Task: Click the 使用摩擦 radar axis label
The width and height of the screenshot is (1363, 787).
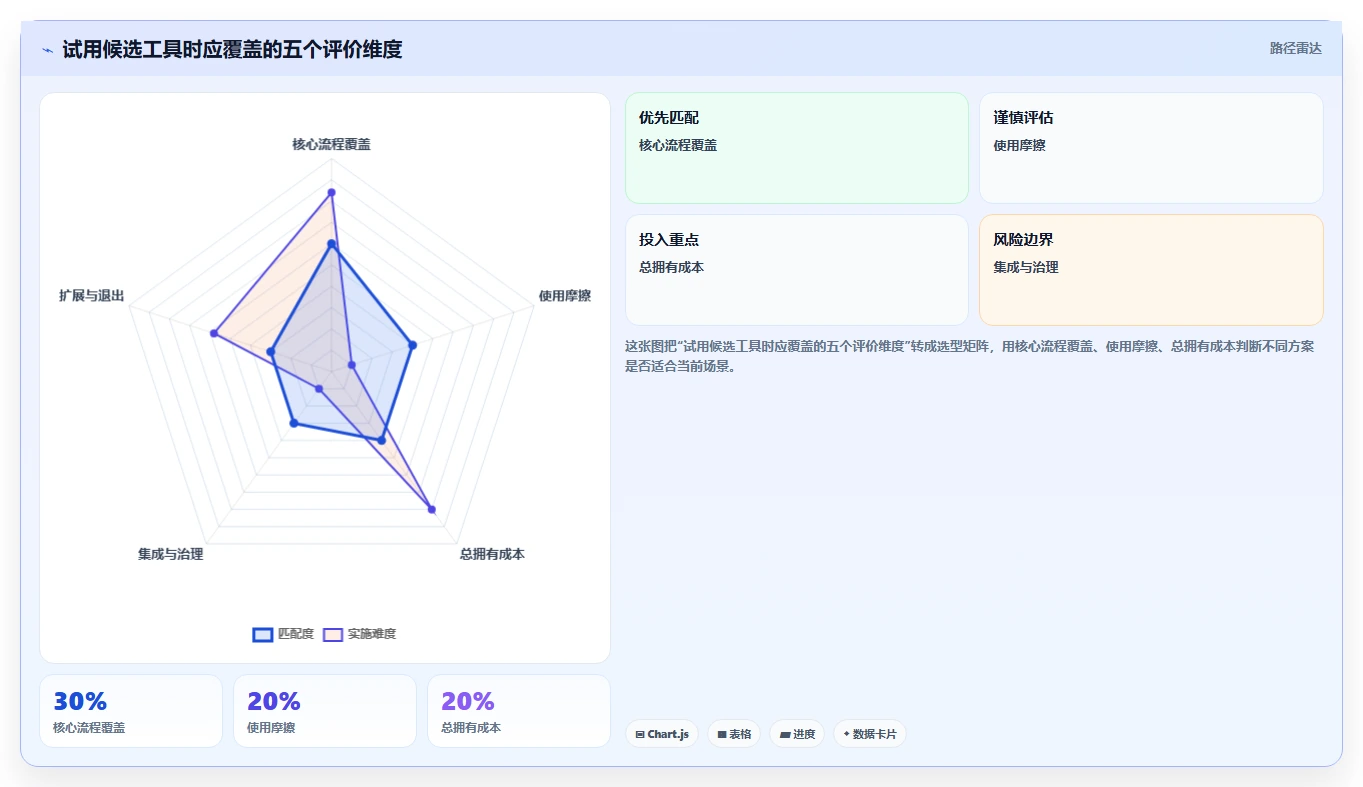Action: click(564, 296)
